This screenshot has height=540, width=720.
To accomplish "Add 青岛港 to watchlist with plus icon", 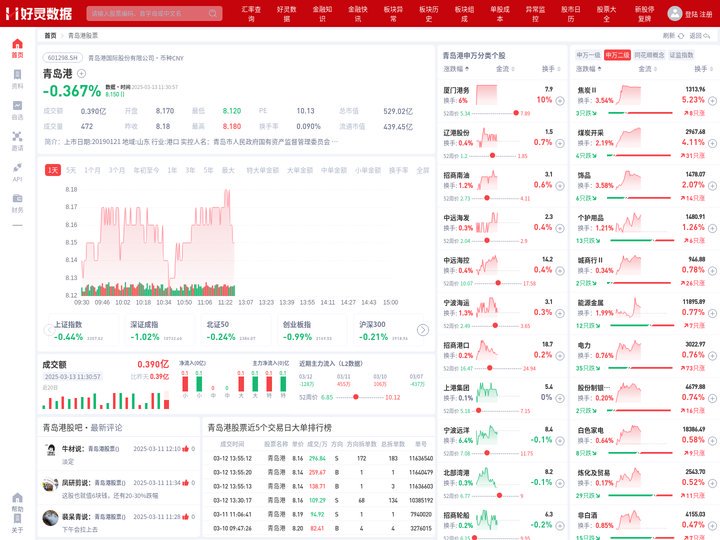I will (81, 73).
